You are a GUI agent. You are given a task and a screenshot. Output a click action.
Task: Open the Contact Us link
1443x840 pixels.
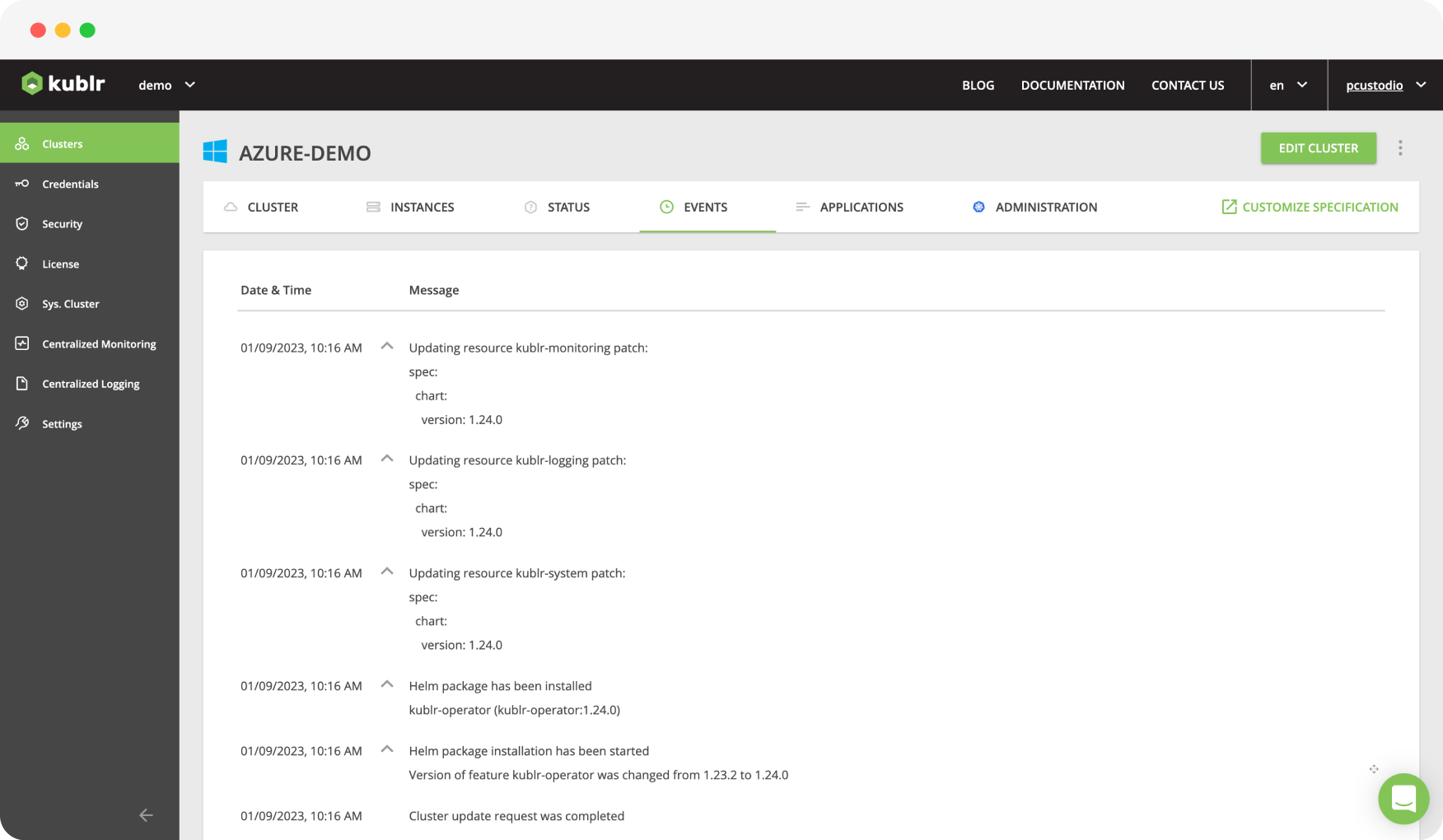[1188, 85]
